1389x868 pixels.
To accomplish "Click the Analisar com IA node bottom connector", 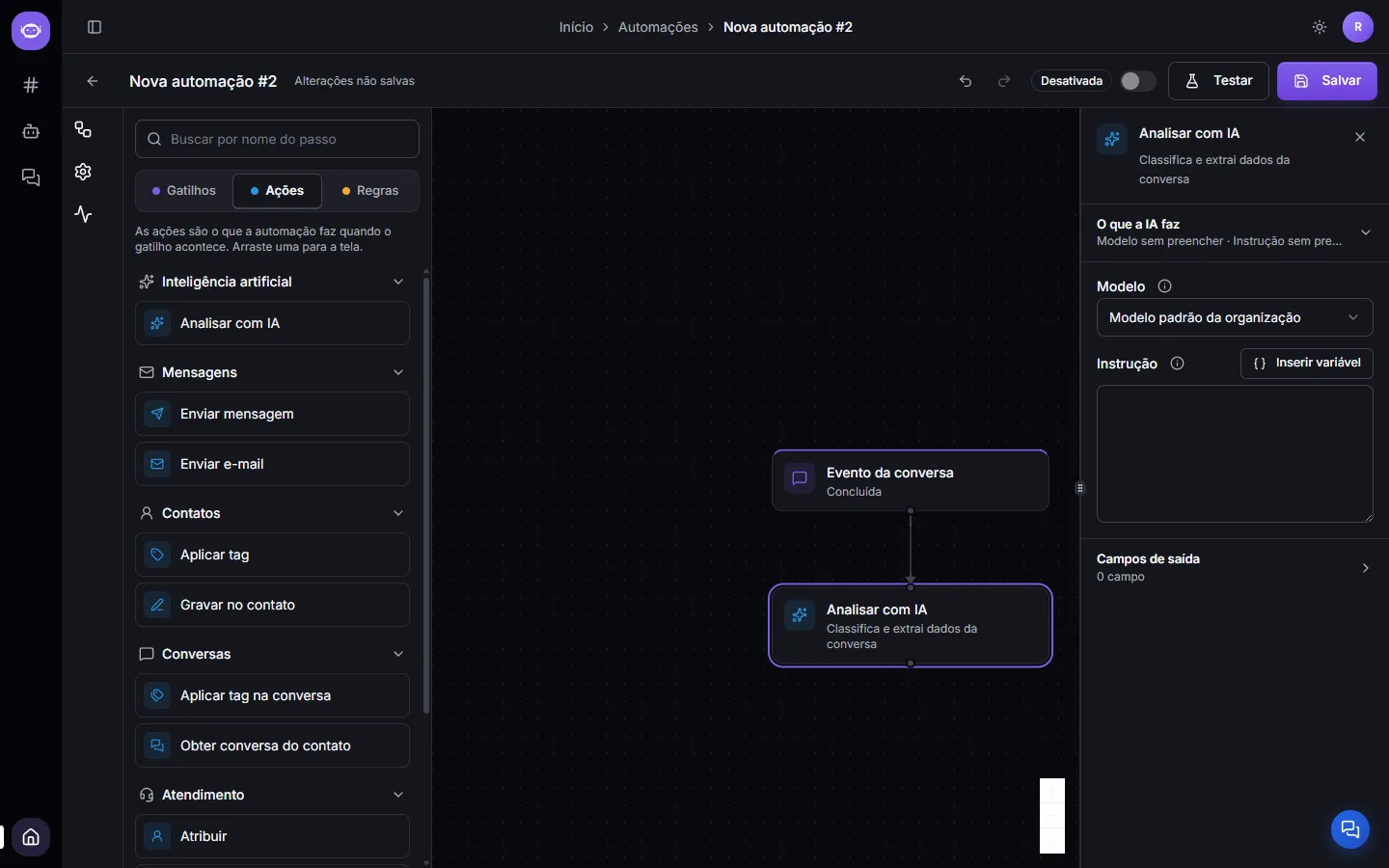I will pyautogui.click(x=911, y=664).
